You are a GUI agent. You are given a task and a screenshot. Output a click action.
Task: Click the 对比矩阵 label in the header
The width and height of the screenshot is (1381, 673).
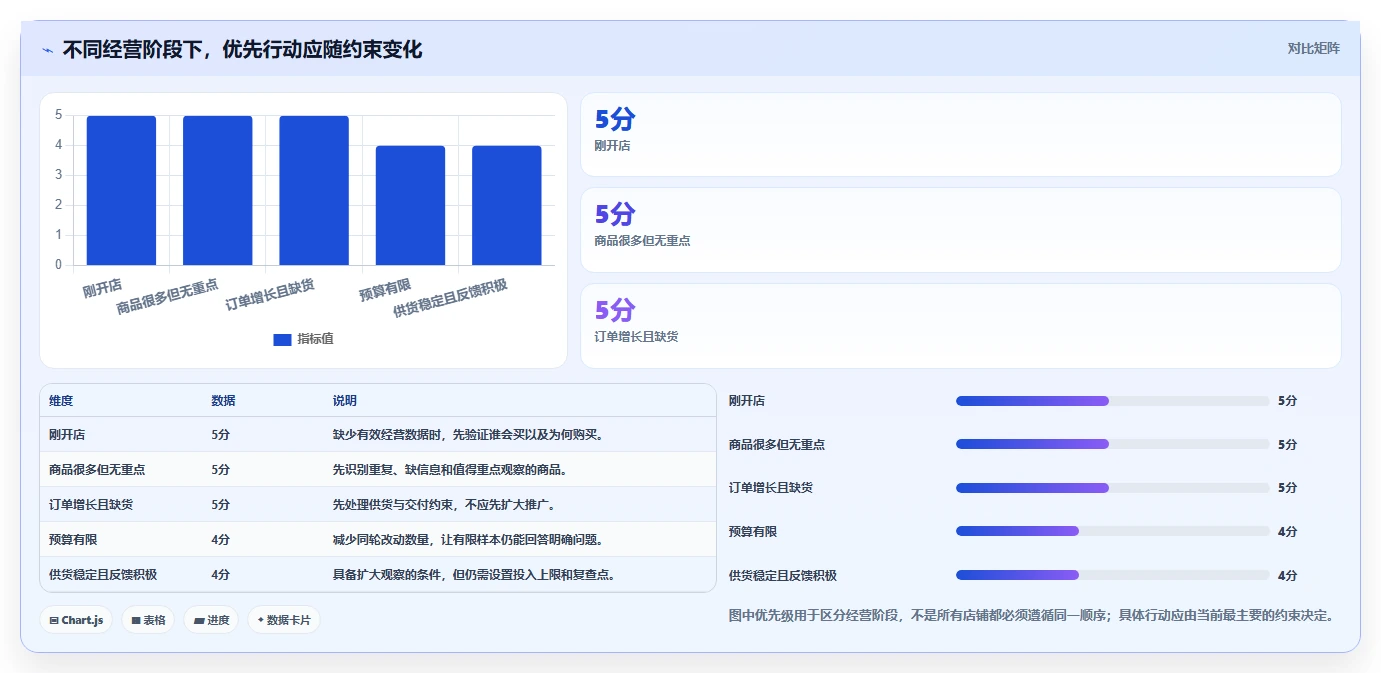1313,48
